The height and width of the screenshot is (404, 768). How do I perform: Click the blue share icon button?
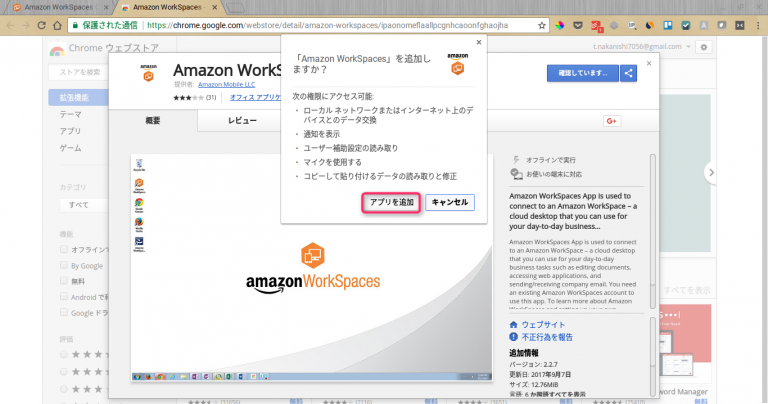628,73
